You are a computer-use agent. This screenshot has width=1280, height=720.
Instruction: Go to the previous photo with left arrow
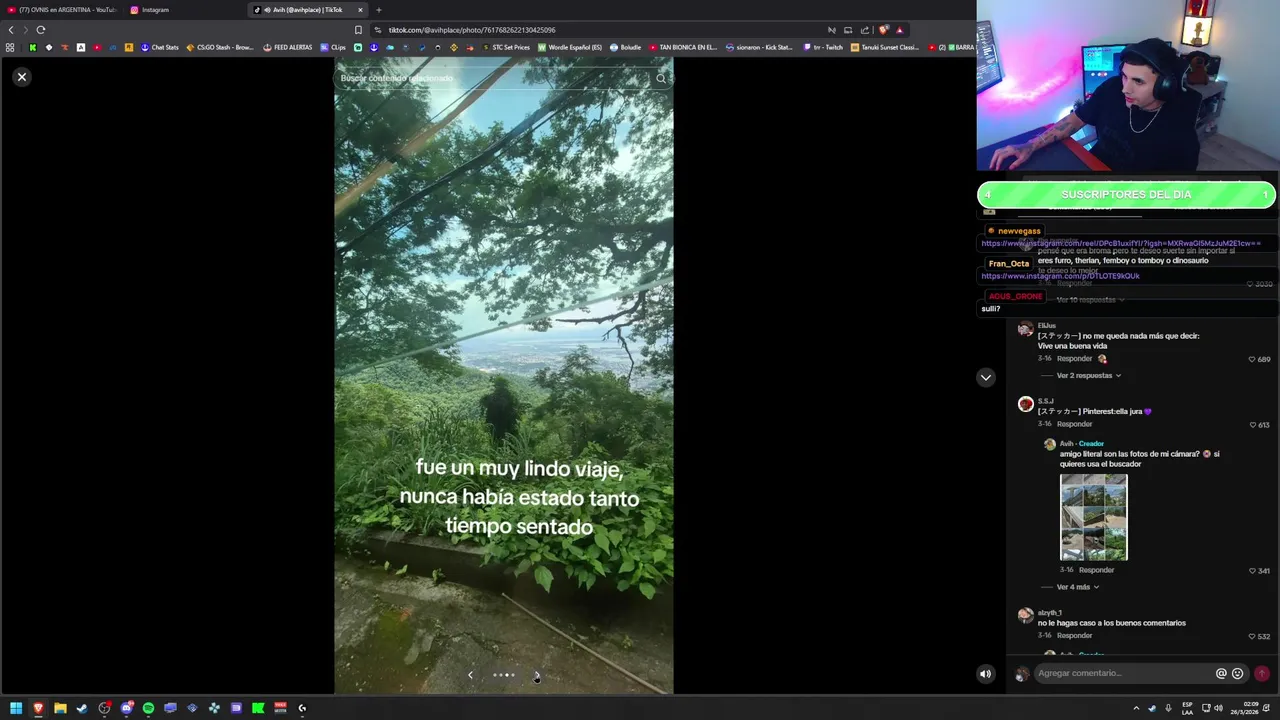click(x=470, y=675)
